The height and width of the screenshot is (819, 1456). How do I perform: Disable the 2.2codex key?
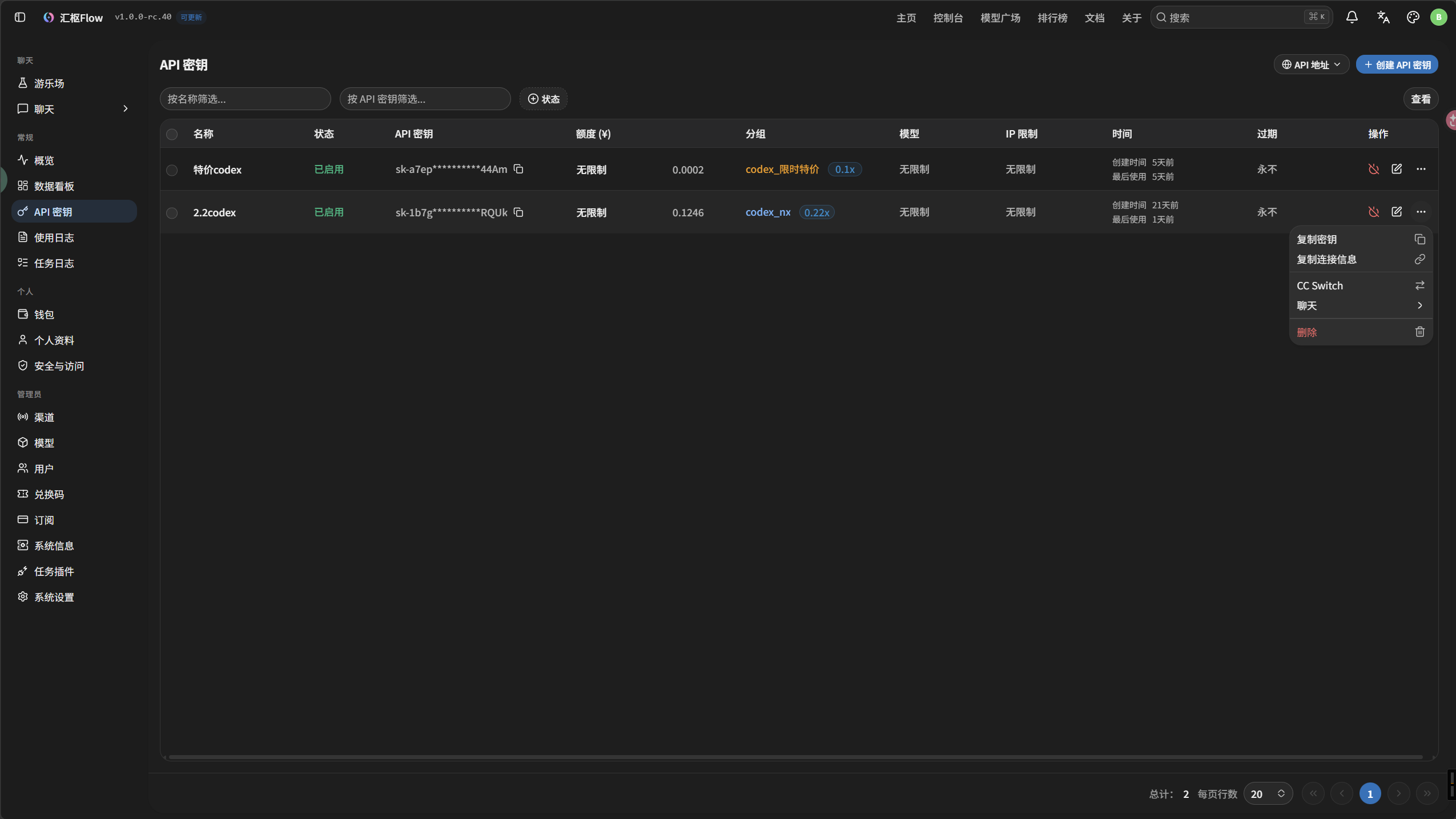pyautogui.click(x=1374, y=212)
